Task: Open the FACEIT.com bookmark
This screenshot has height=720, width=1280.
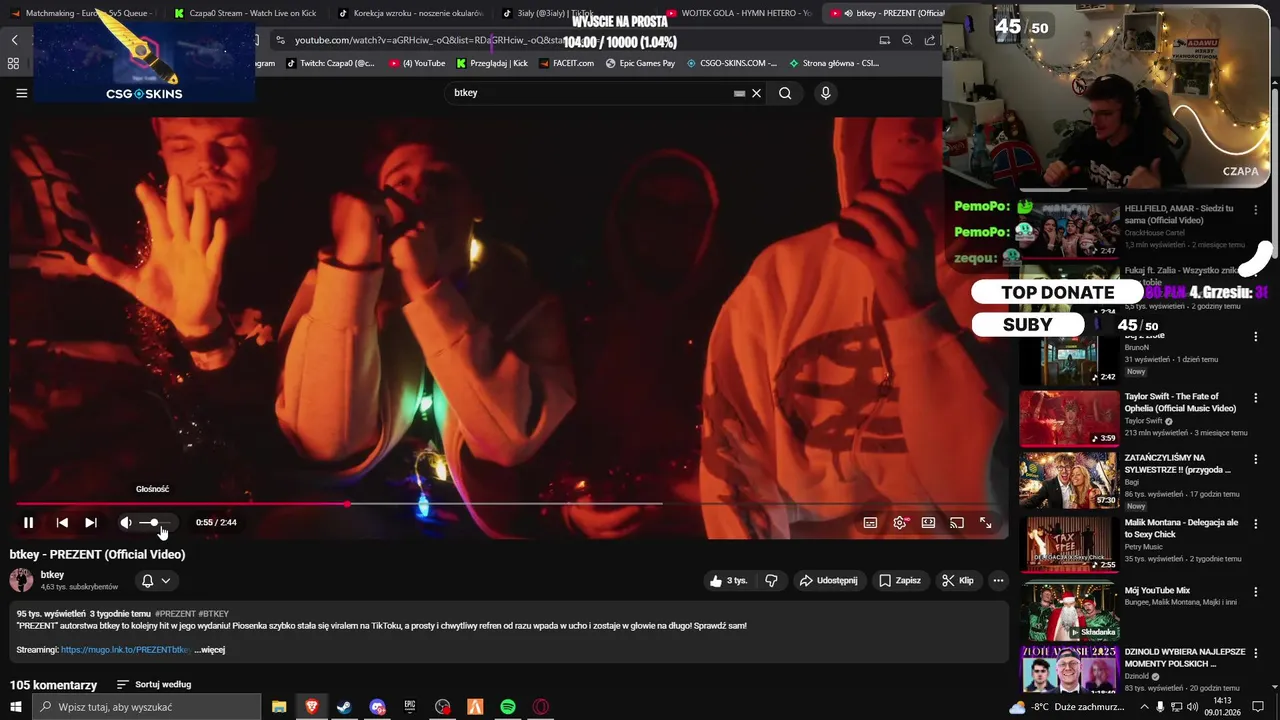Action: click(566, 63)
